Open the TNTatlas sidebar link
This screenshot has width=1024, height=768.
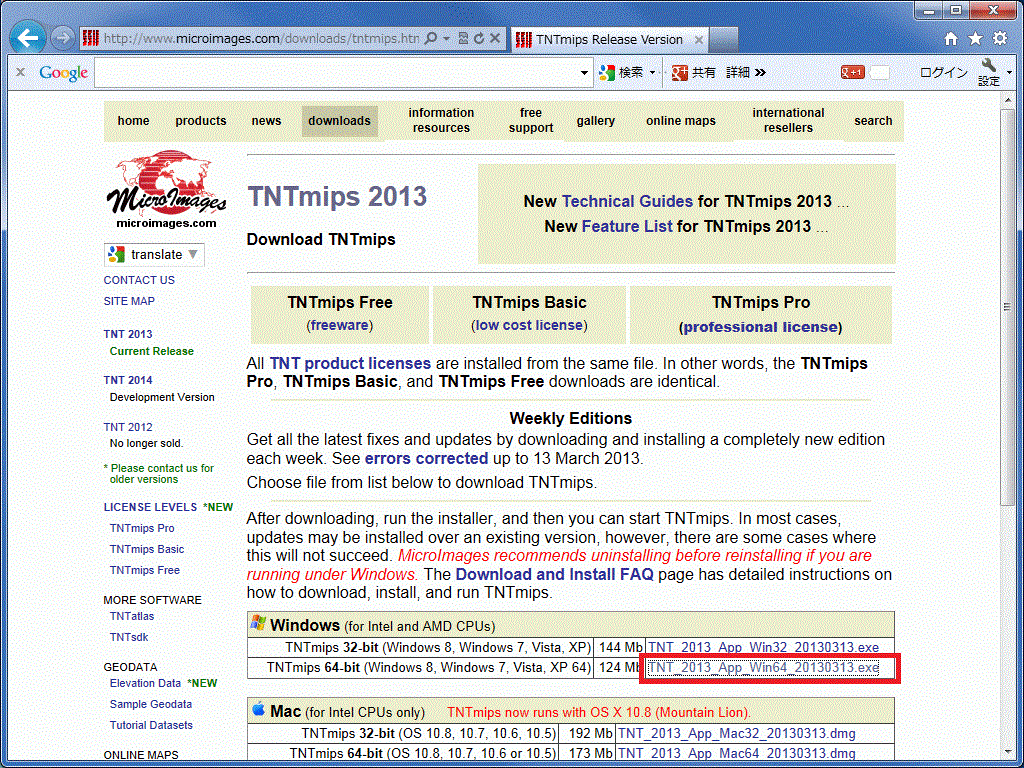point(132,616)
